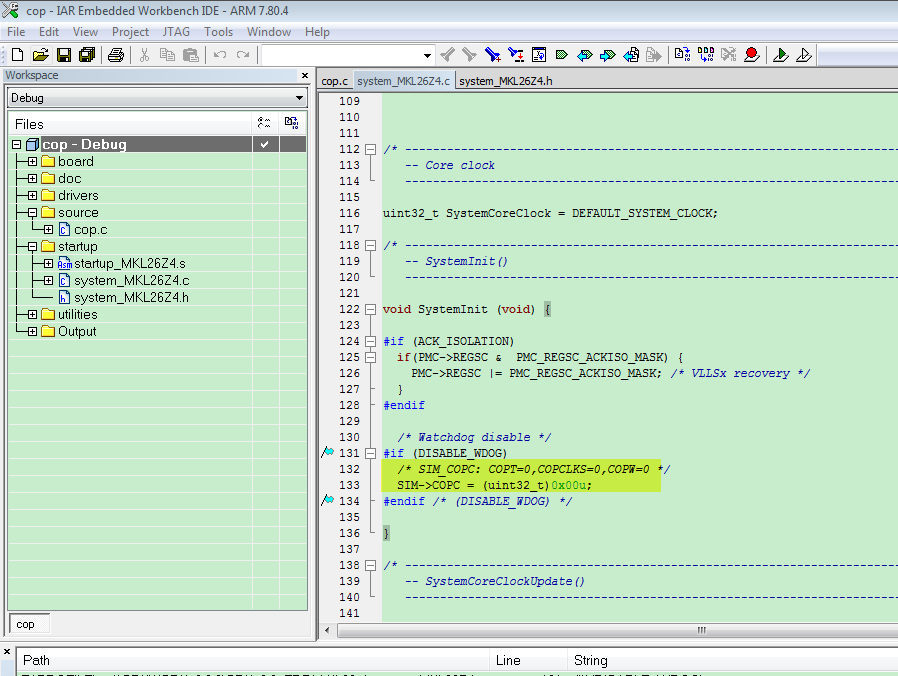Create a new document
The image size is (898, 676).
tap(17, 55)
